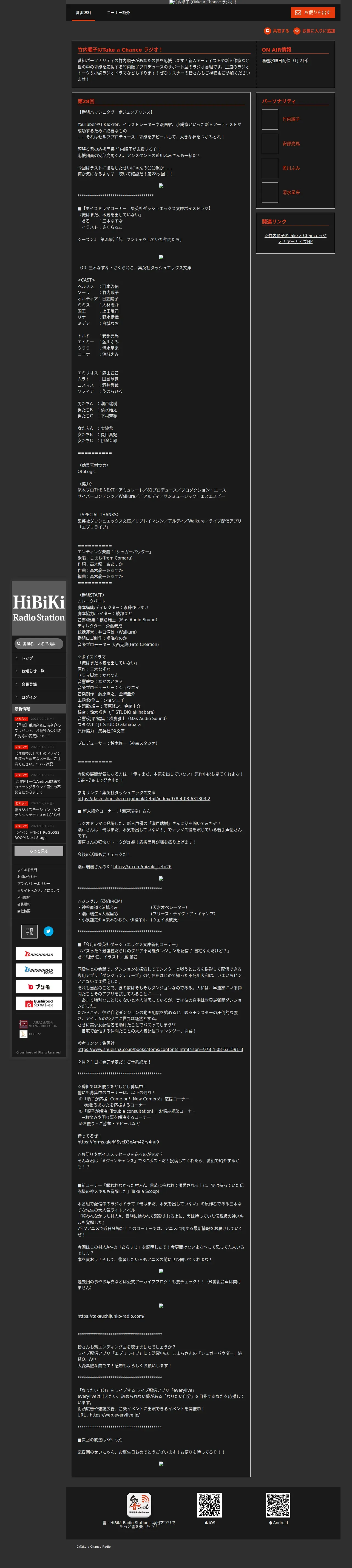Open the forms.gle submission link
Screen dimensions: 352x1568
pyautogui.click(x=118, y=1142)
